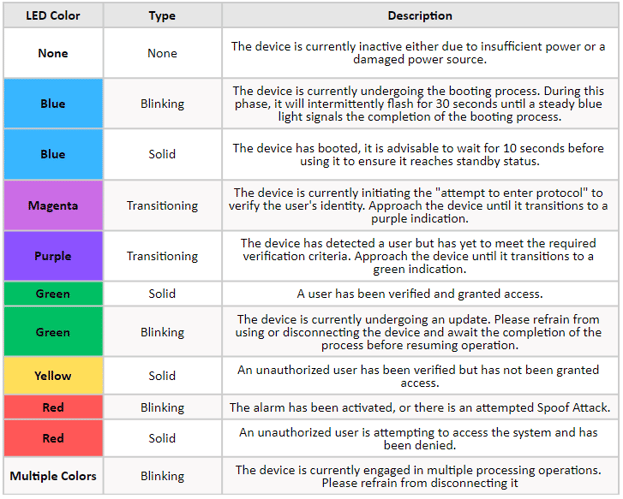
Task: Select the description about multiple processing operations
Action: tap(419, 476)
